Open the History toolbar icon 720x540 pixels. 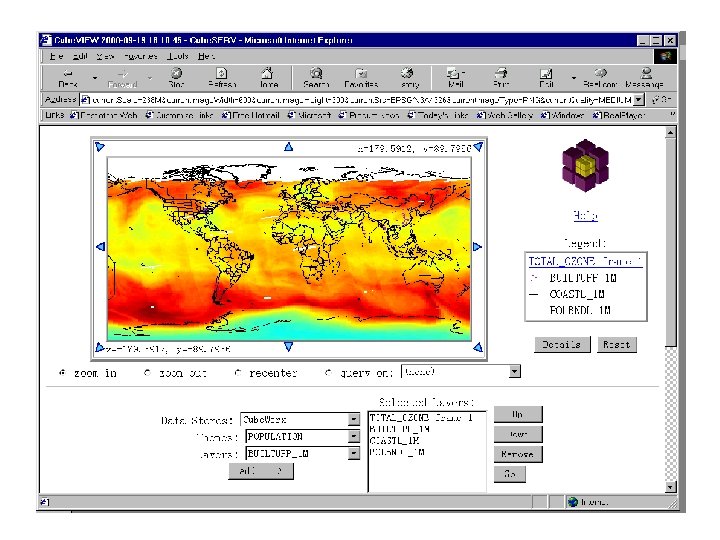pyautogui.click(x=409, y=78)
